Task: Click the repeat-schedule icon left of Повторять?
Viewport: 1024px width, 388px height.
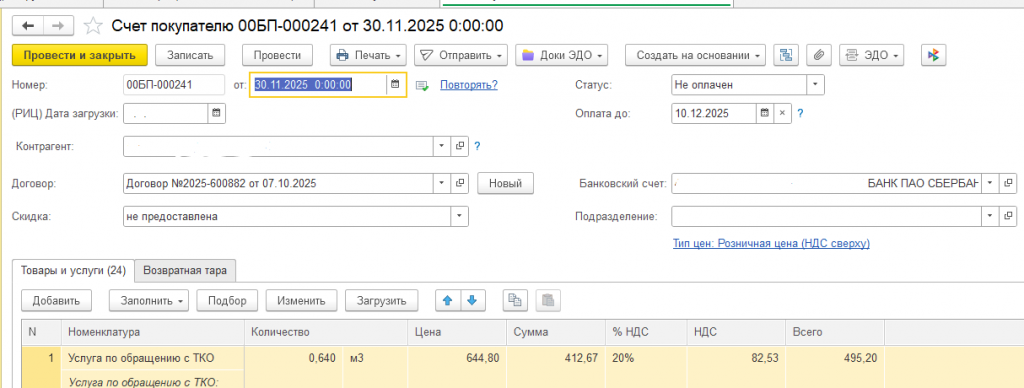Action: pyautogui.click(x=423, y=86)
